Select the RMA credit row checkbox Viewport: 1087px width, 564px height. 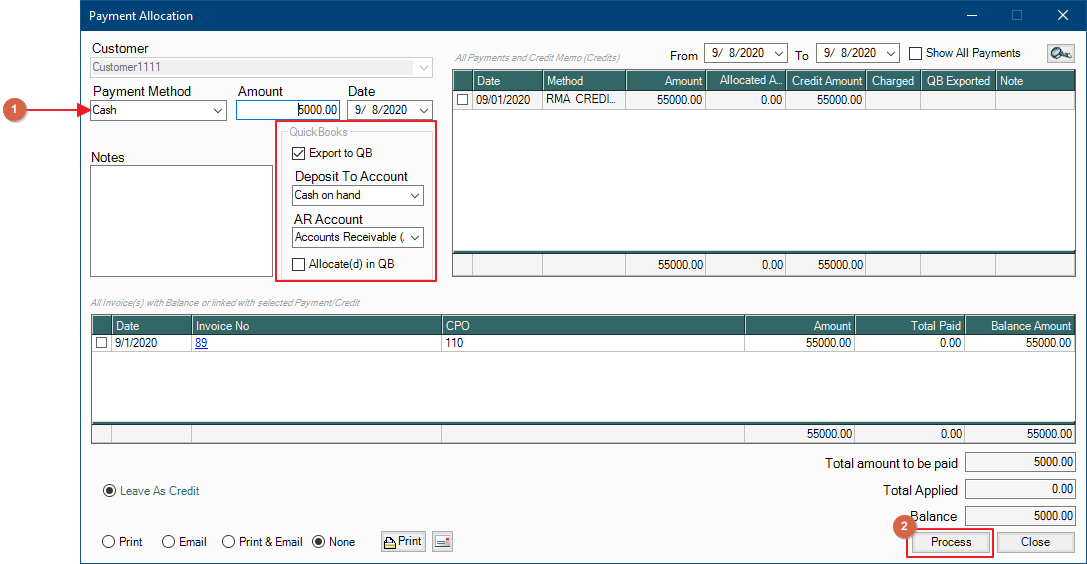coord(462,100)
